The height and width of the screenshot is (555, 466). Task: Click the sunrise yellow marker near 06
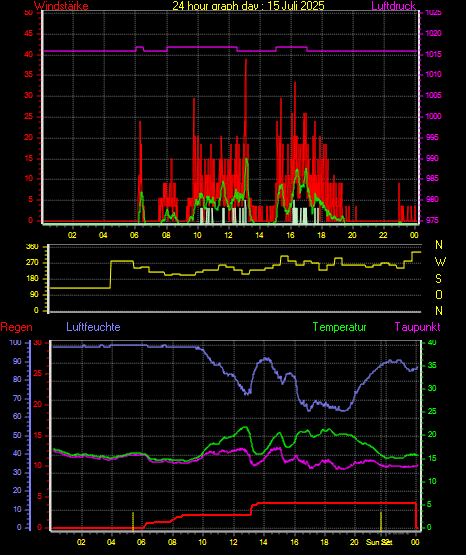click(133, 521)
